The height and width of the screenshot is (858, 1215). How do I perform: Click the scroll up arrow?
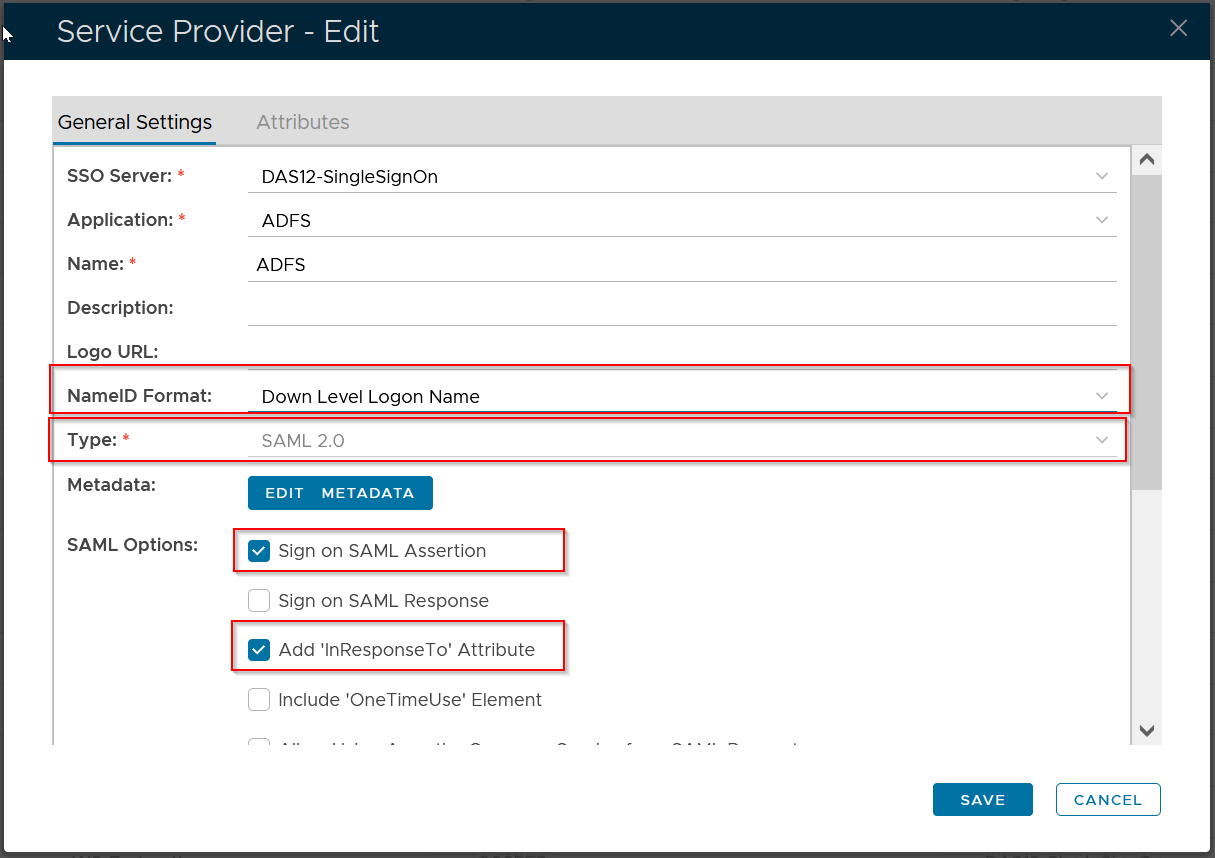[1147, 160]
